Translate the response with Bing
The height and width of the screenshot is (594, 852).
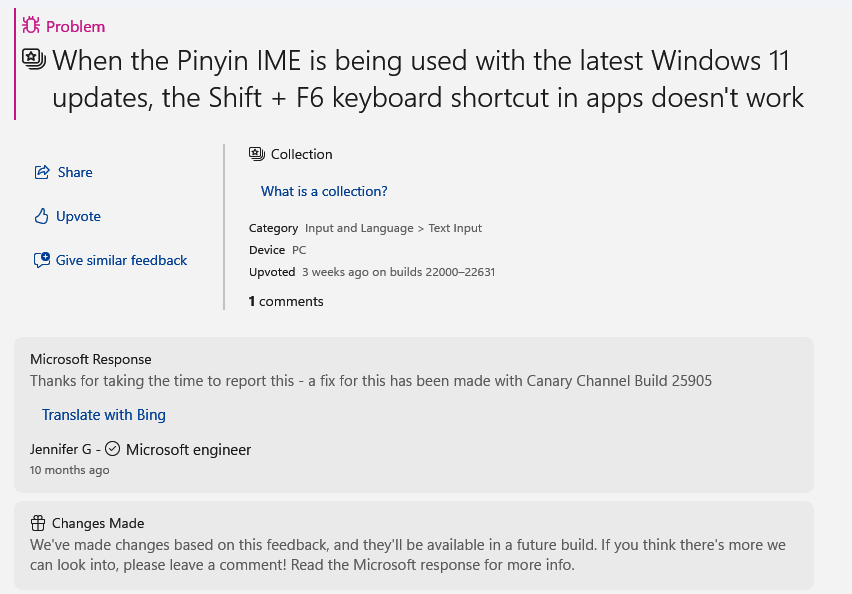[104, 414]
